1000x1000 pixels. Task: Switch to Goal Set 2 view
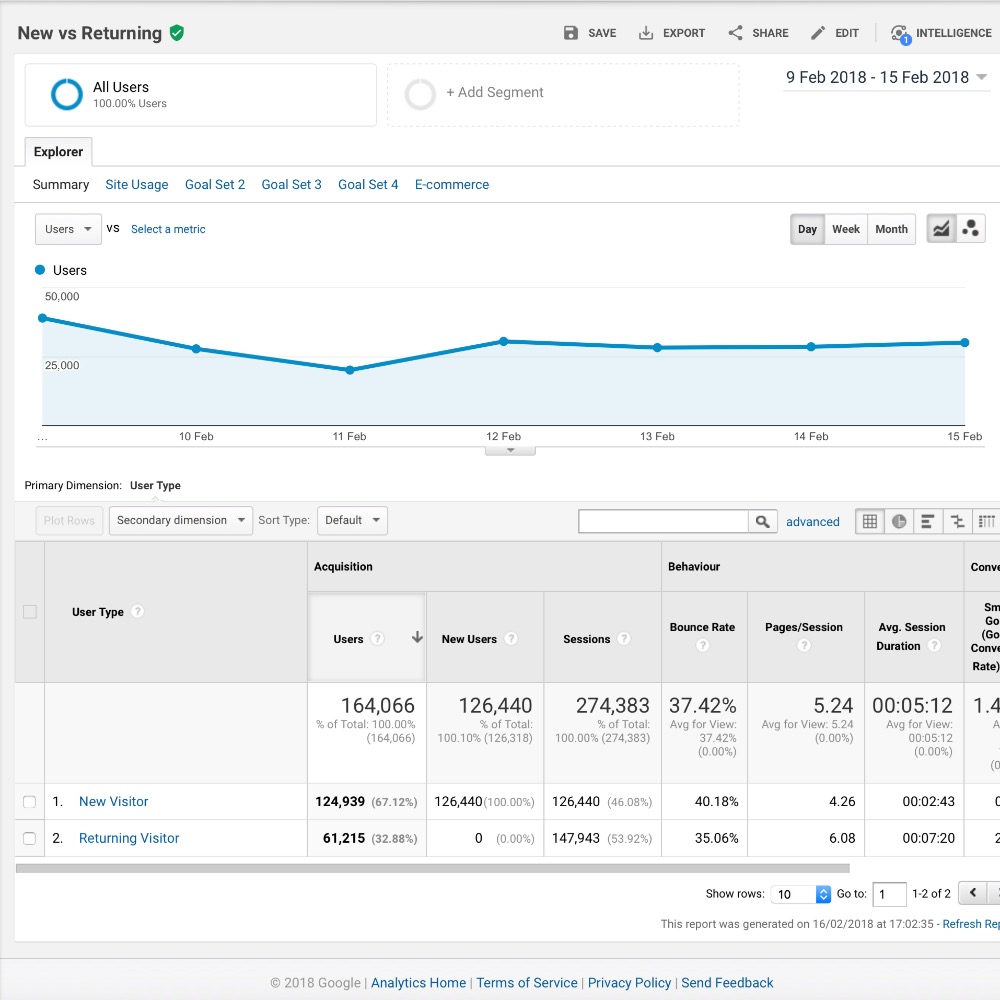click(x=215, y=184)
